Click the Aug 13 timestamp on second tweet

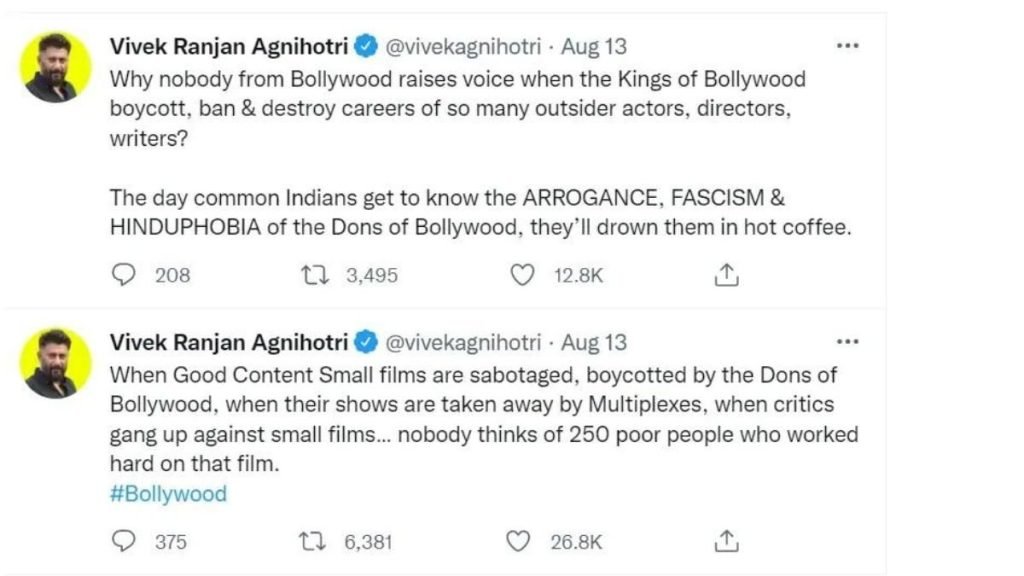pyautogui.click(x=594, y=342)
